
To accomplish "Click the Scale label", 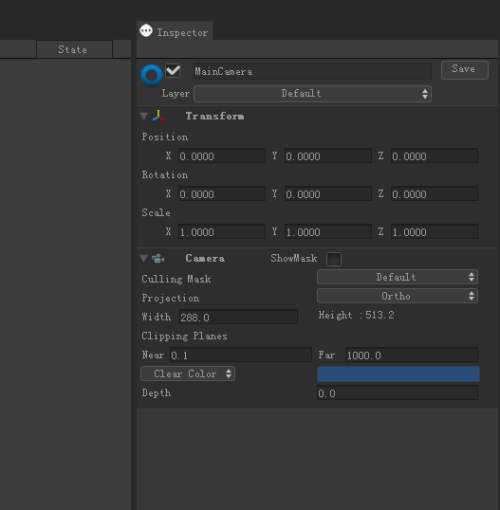I will [156, 213].
